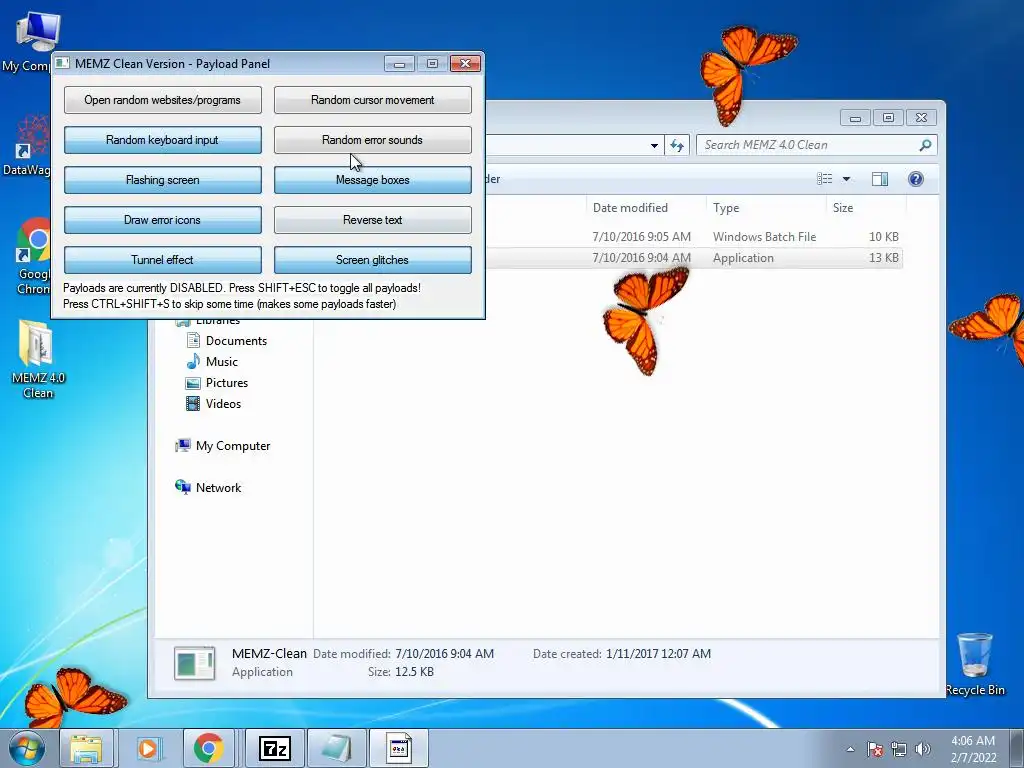The image size is (1024, 768).
Task: Open Explorer help question mark
Action: [x=916, y=179]
